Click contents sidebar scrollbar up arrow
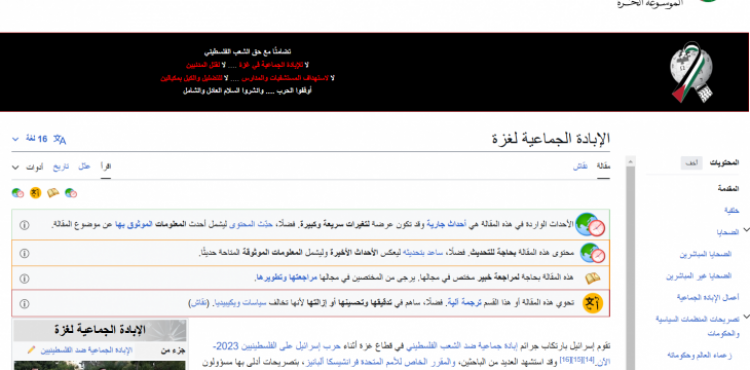The height and width of the screenshot is (370, 750). click(630, 162)
